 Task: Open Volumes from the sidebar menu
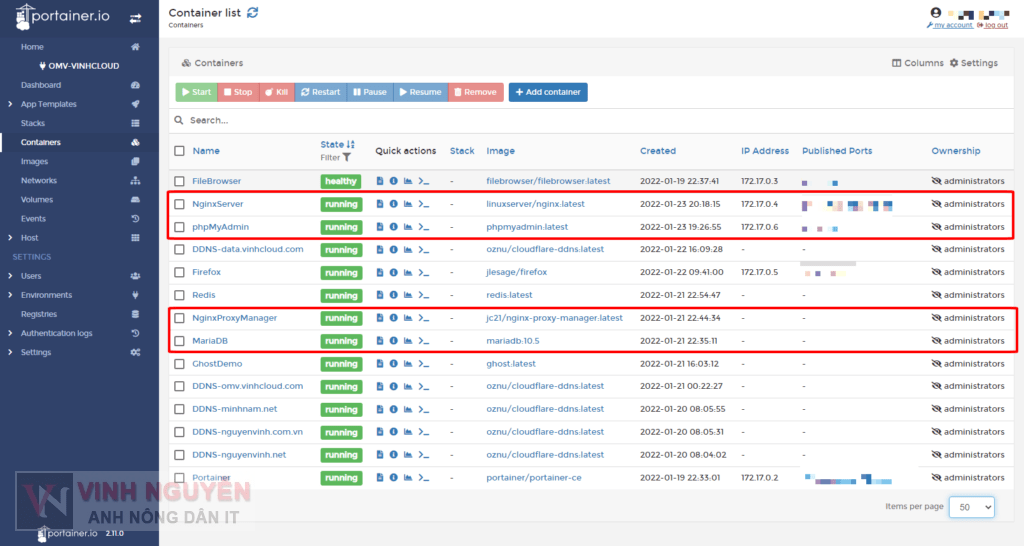[x=37, y=199]
